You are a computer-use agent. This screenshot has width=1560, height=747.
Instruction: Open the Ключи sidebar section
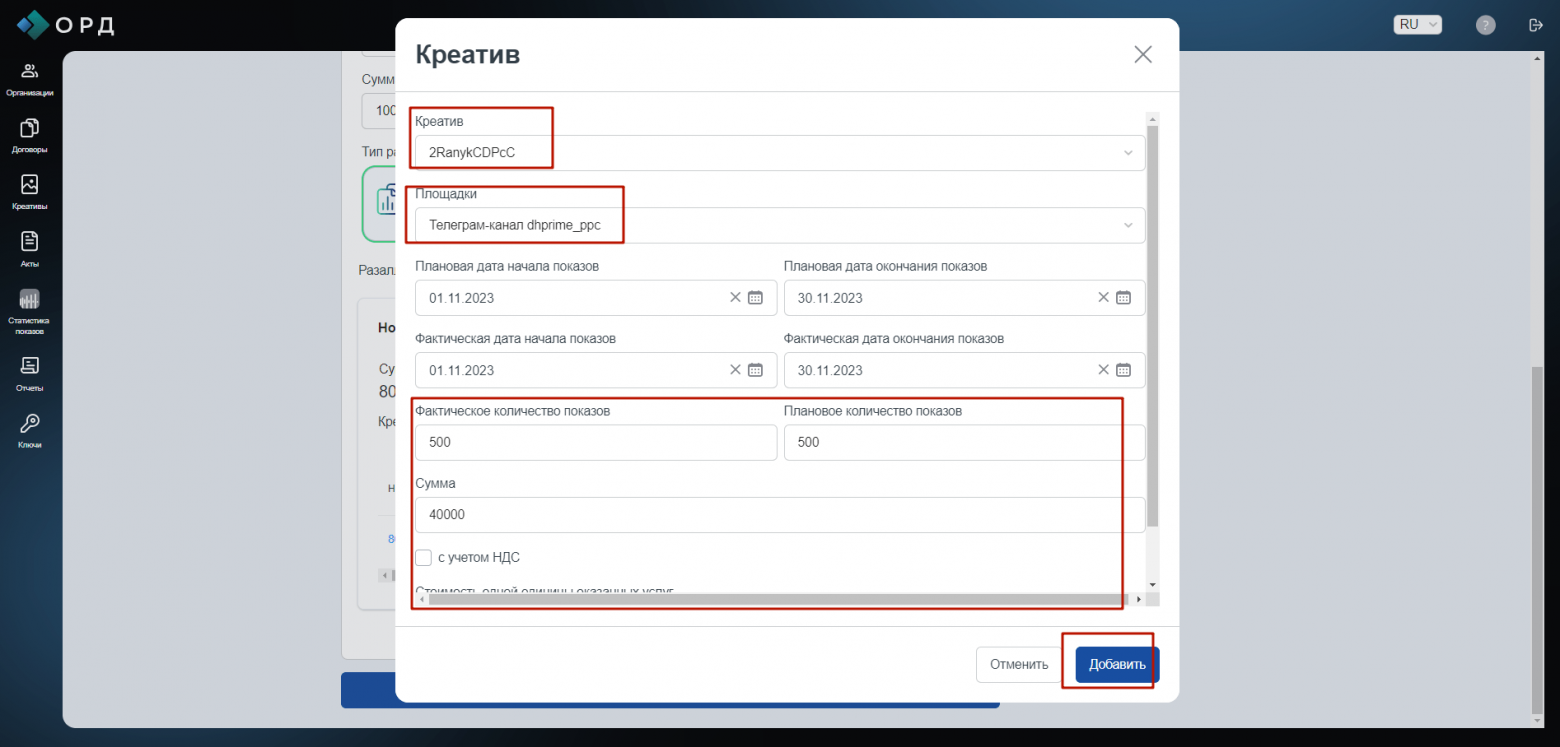tap(29, 431)
